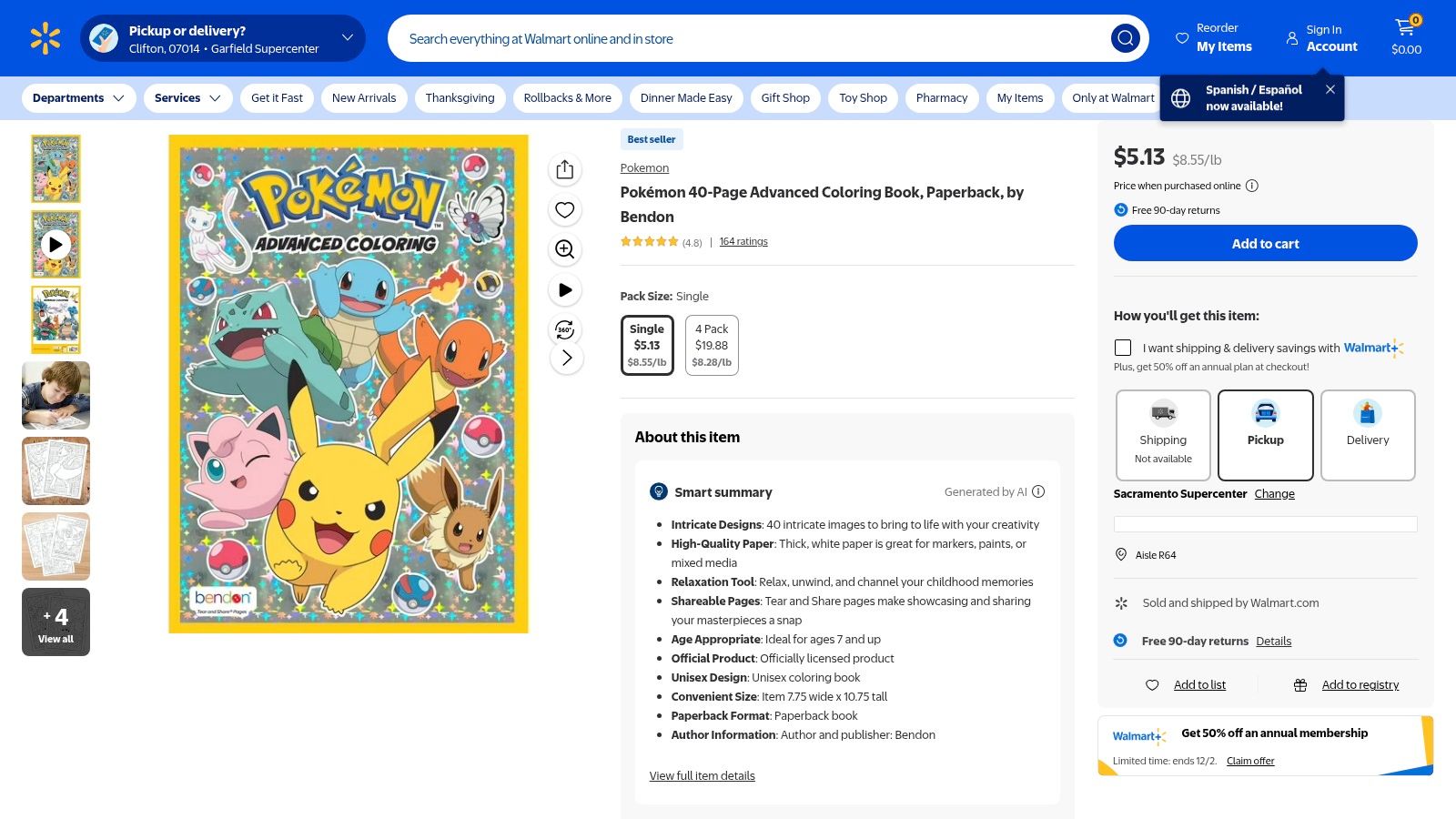Open the product share options
This screenshot has height=819, width=1456.
pos(564,169)
